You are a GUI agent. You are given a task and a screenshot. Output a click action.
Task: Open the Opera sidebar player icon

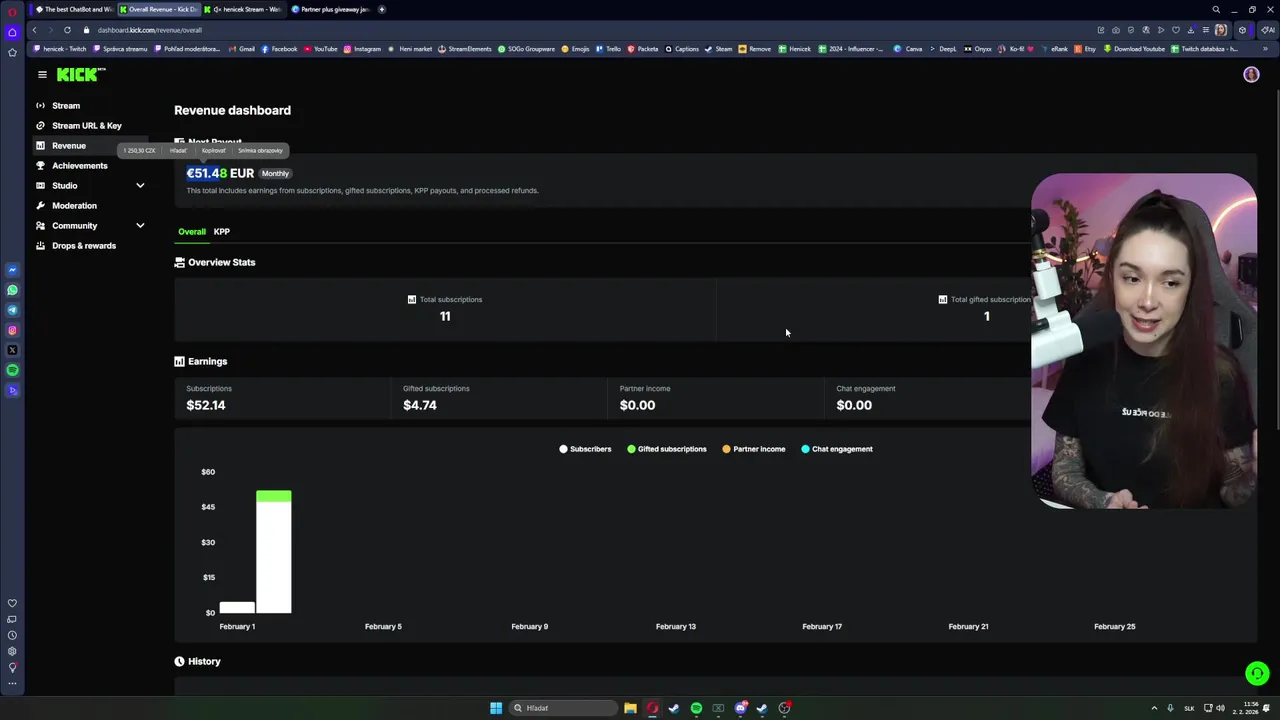(x=12, y=390)
